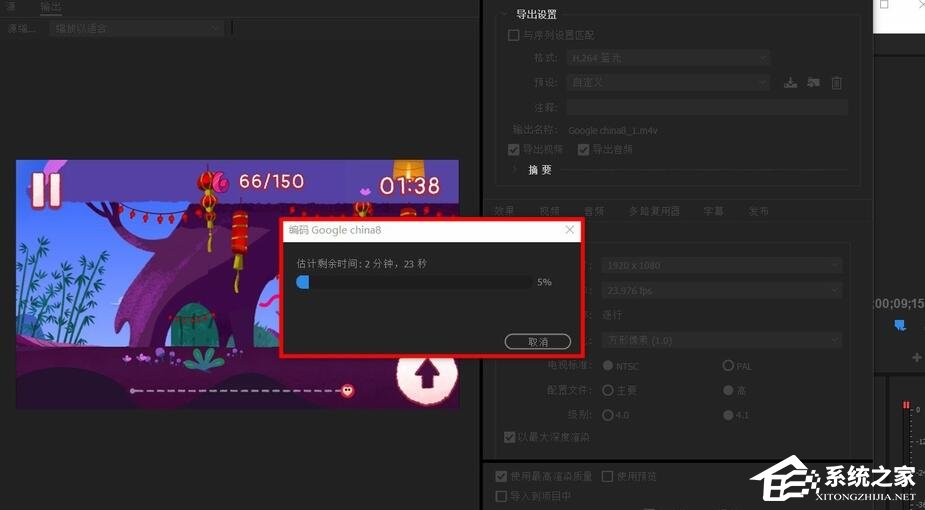The width and height of the screenshot is (925, 510).
Task: Expand the 摘要 section
Action: (x=515, y=170)
